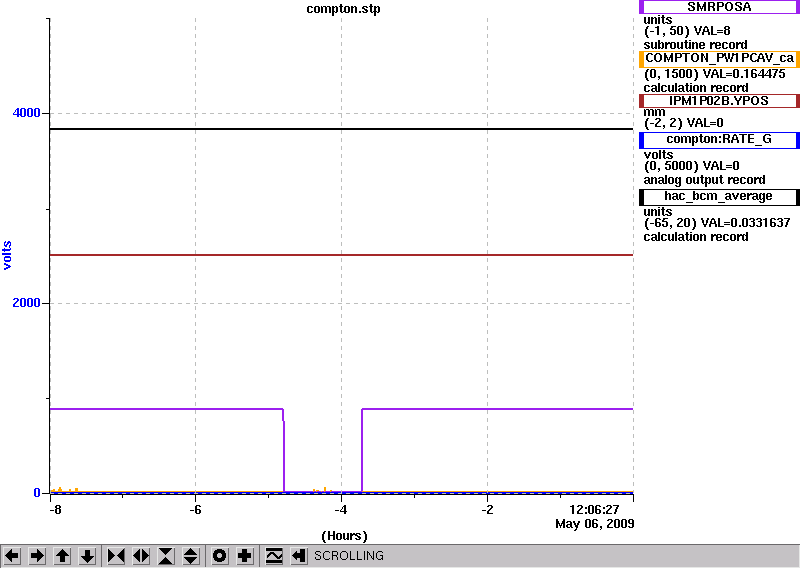The width and height of the screenshot is (800, 568).
Task: Click the -6 hours x-axis label
Action: pyautogui.click(x=195, y=509)
